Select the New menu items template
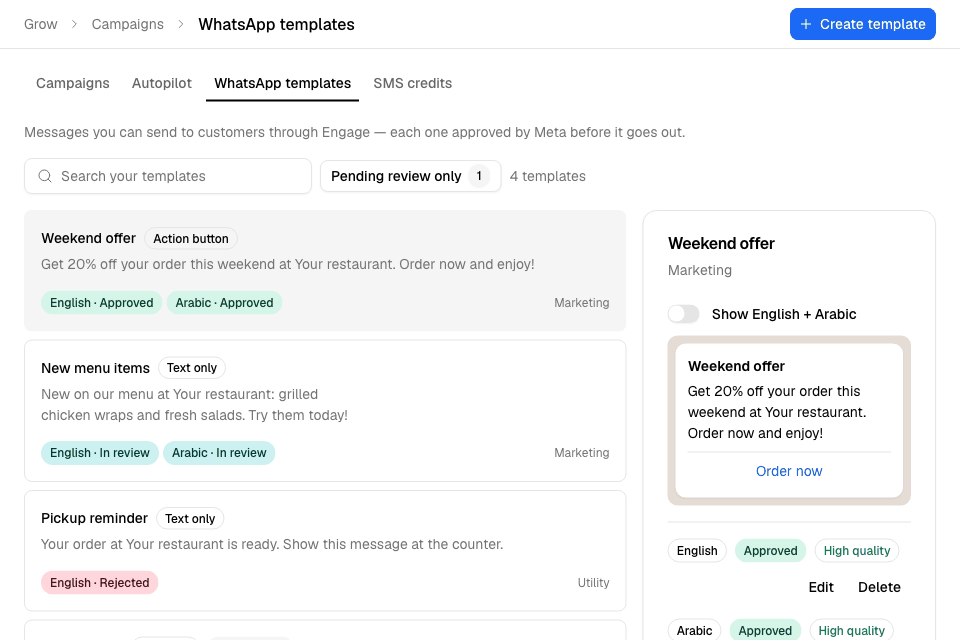The width and height of the screenshot is (960, 640). (325, 411)
